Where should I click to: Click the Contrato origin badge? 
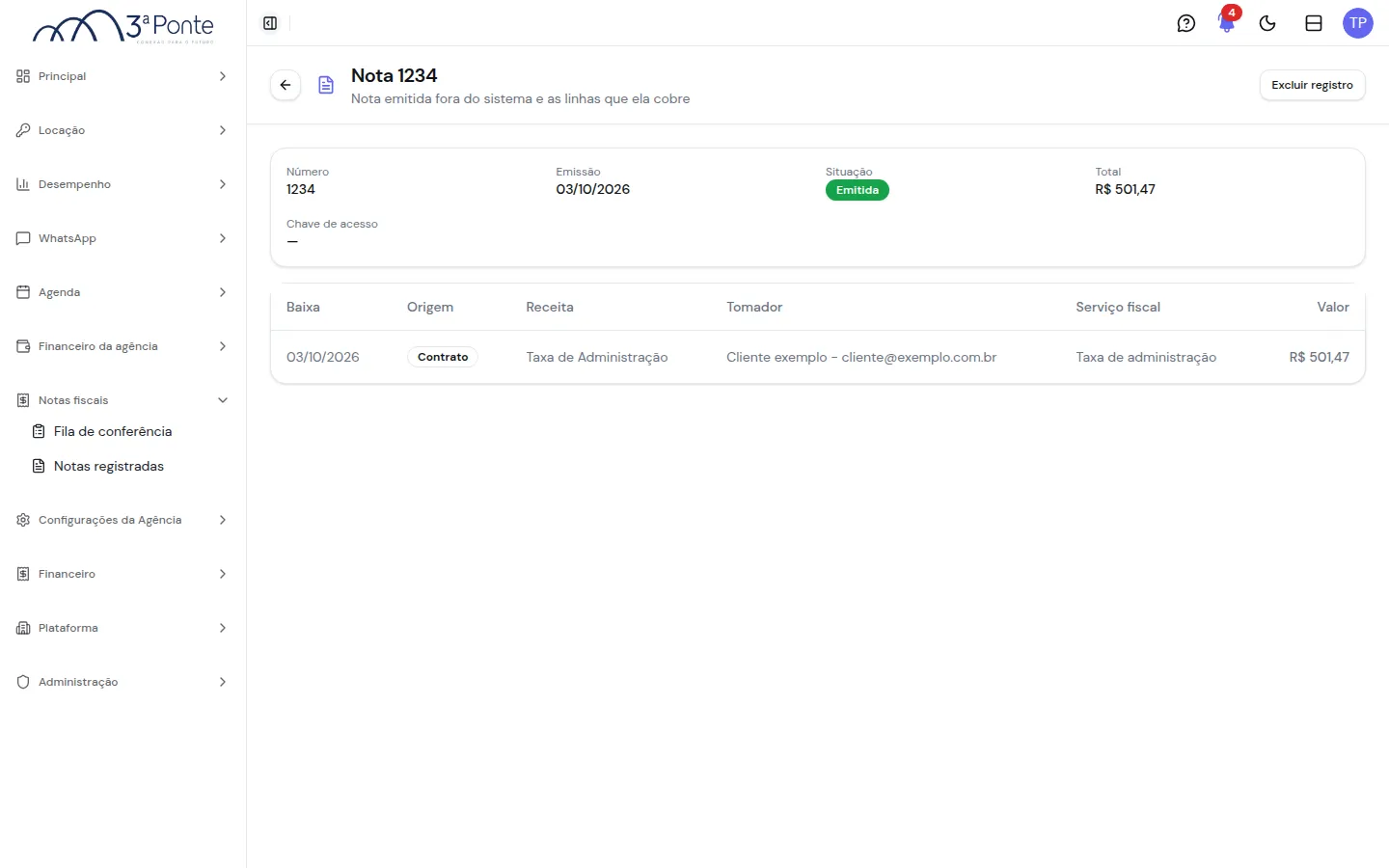click(x=443, y=357)
